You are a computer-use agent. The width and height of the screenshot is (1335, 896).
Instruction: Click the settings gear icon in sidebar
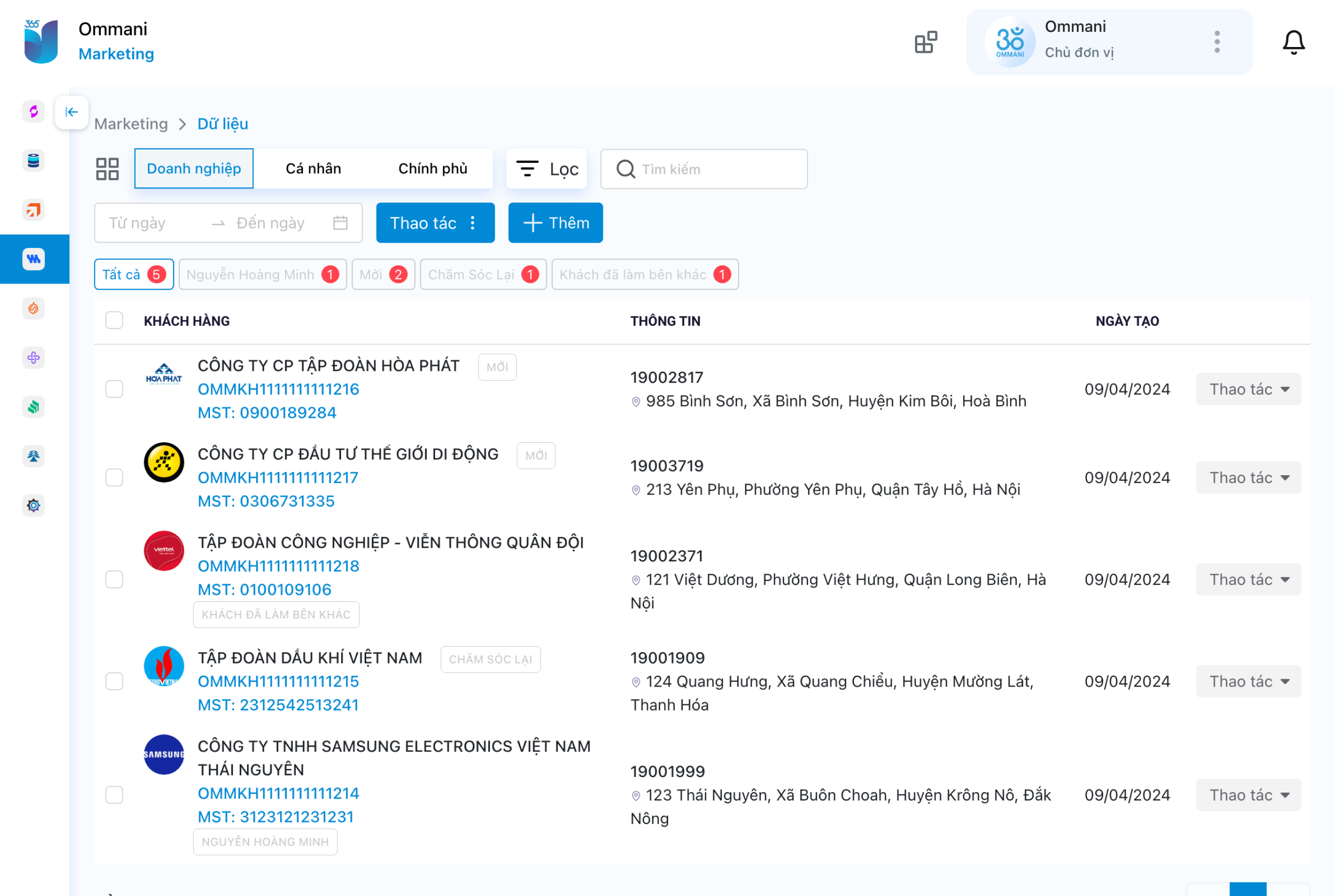(x=32, y=504)
